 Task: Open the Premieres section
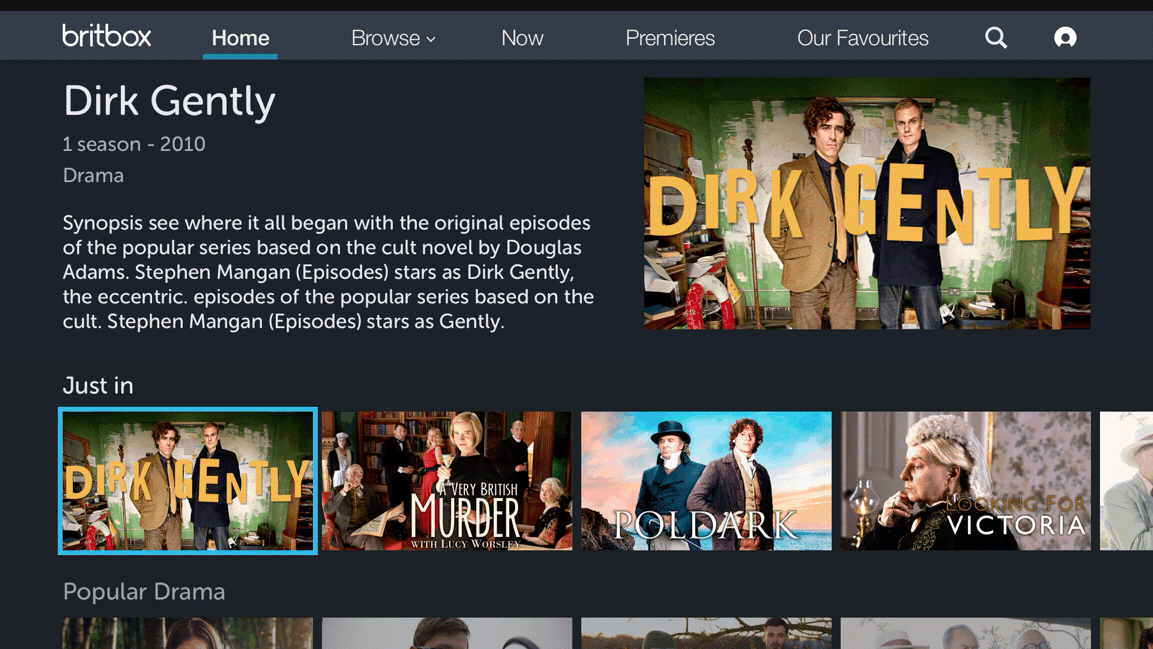coord(670,38)
